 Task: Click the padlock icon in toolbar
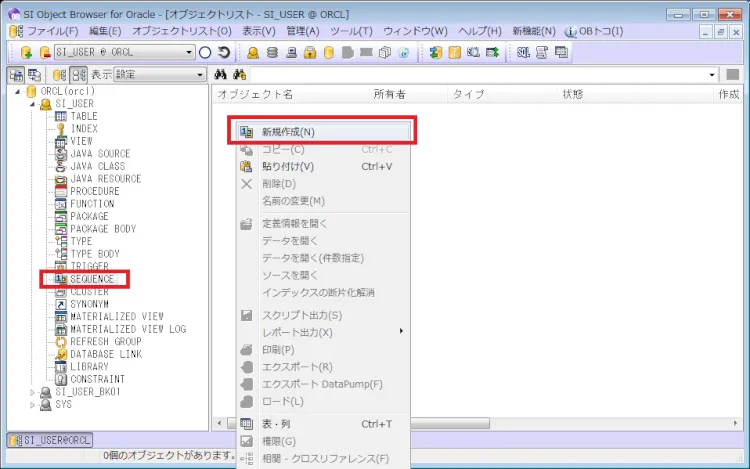click(310, 52)
